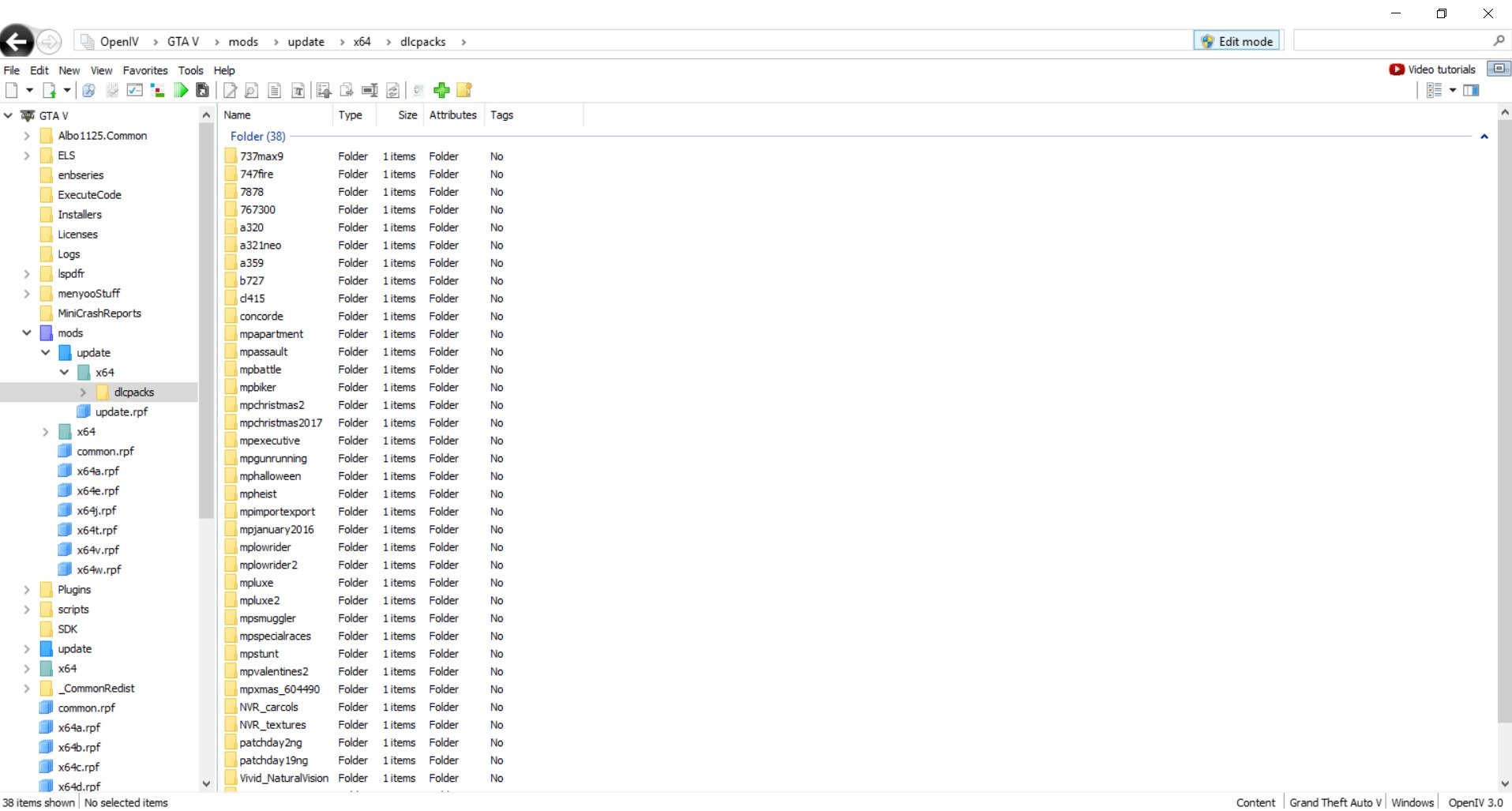Viewport: 1512px width, 811px height.
Task: Open dropdown beside the green up-arrow page icon
Action: [x=67, y=91]
